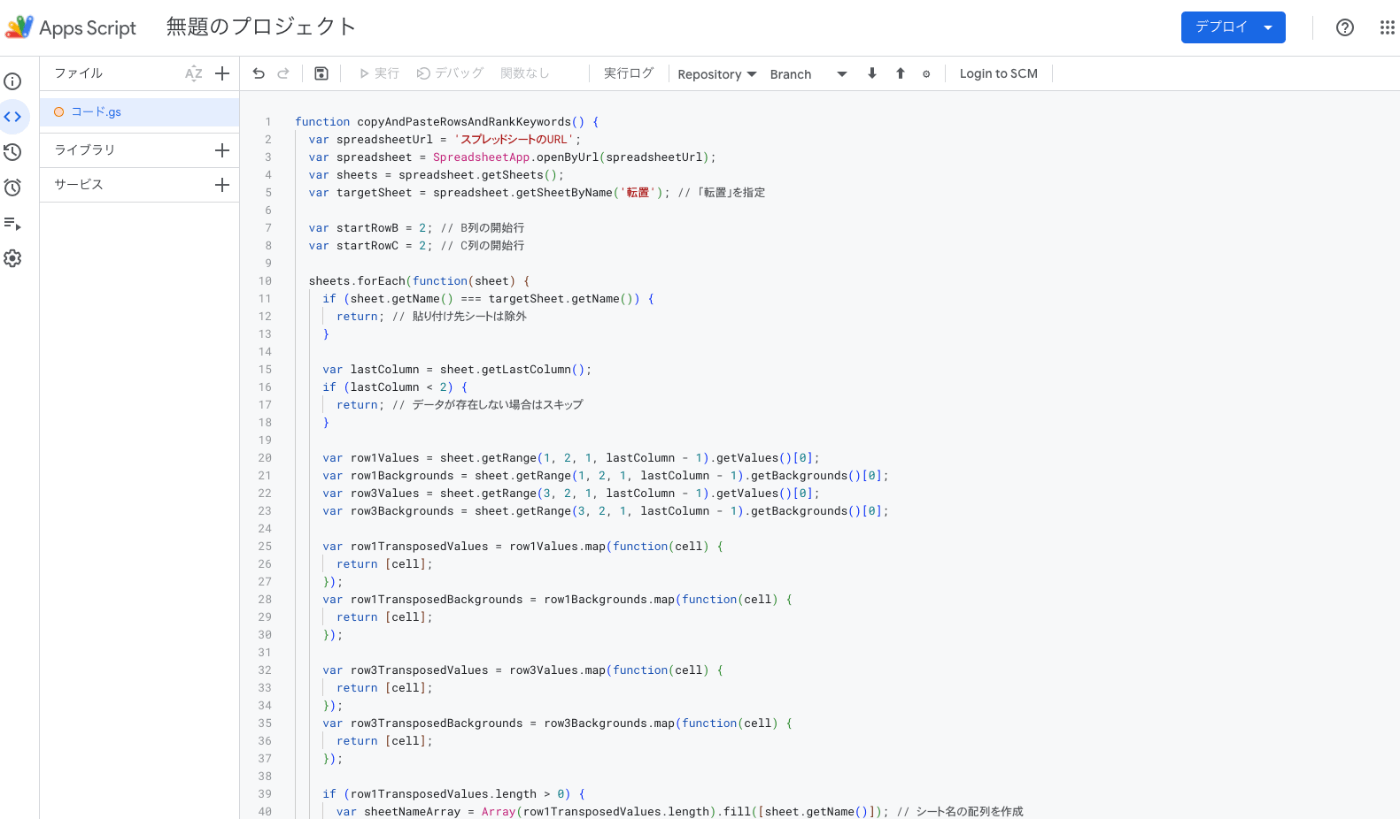
Task: Click the 実行 run button
Action: point(379,73)
